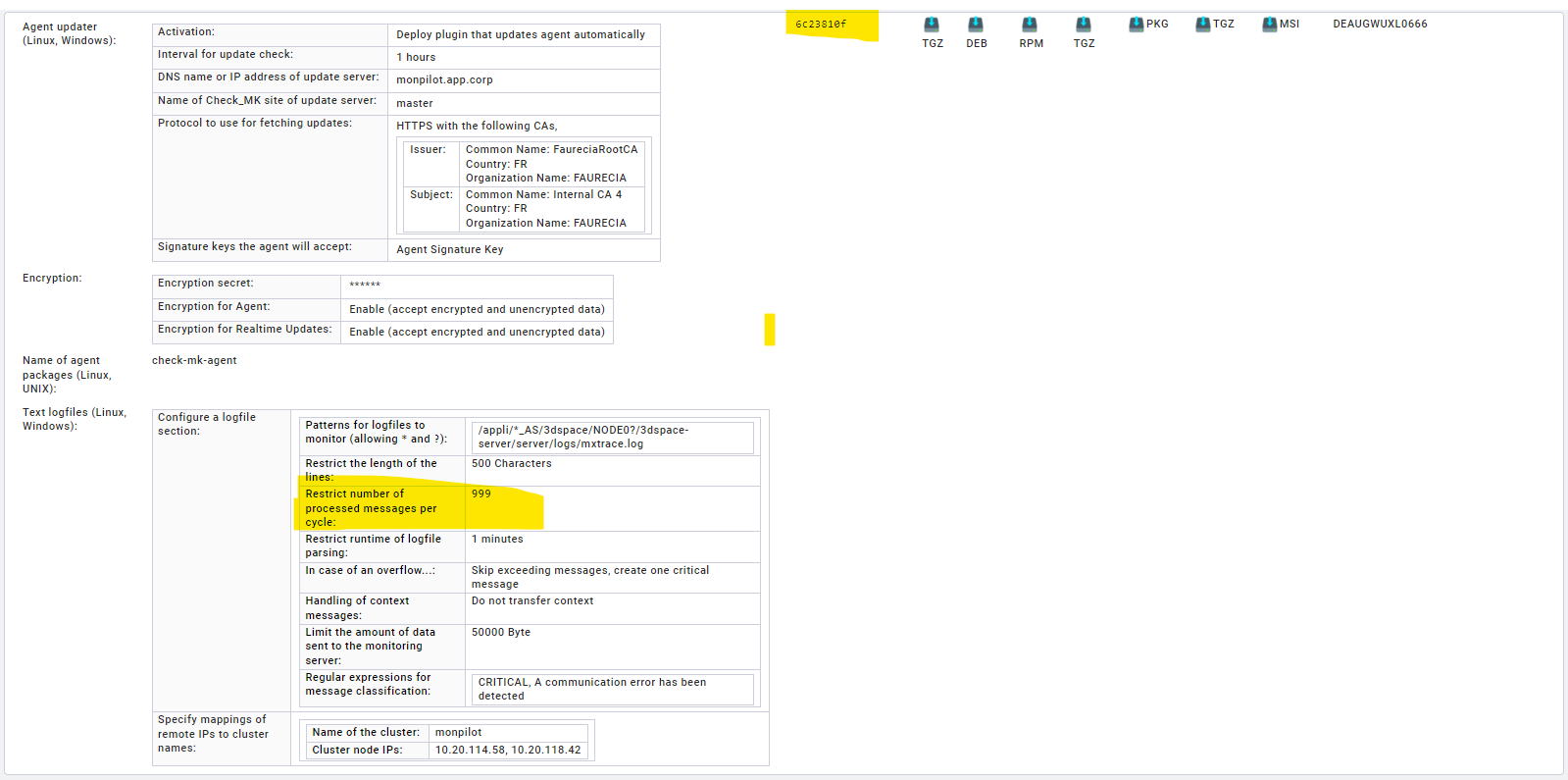The width and height of the screenshot is (1568, 780).
Task: Download the TGZ package left of DEB
Action: [932, 25]
